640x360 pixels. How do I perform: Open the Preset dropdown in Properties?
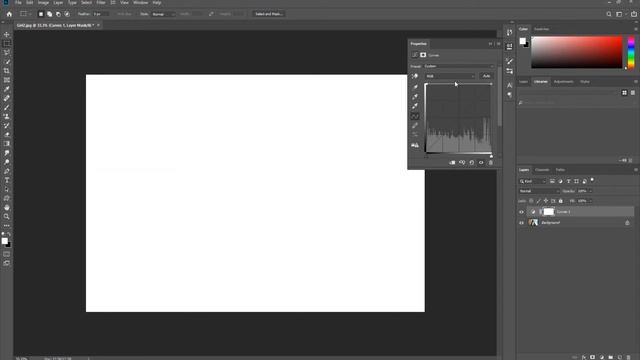coord(459,66)
